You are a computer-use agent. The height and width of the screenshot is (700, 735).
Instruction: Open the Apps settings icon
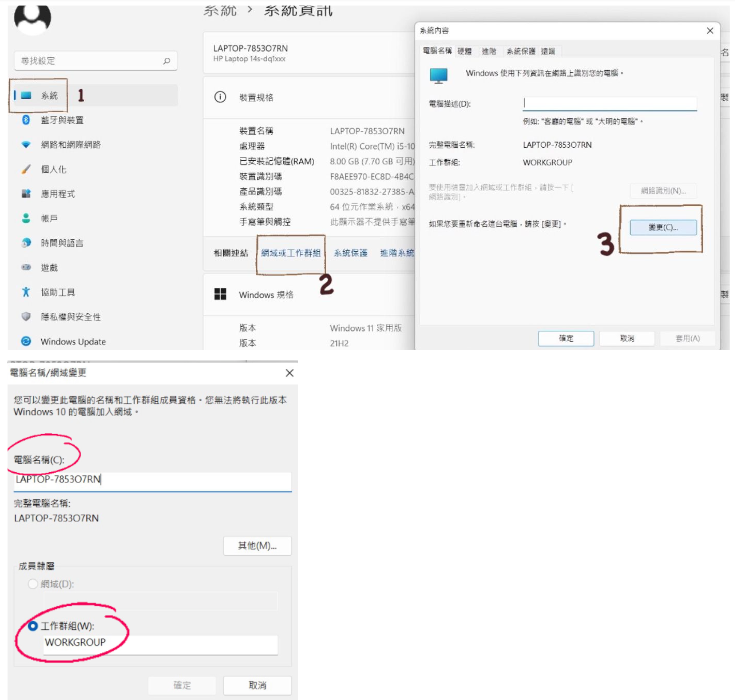(x=26, y=194)
